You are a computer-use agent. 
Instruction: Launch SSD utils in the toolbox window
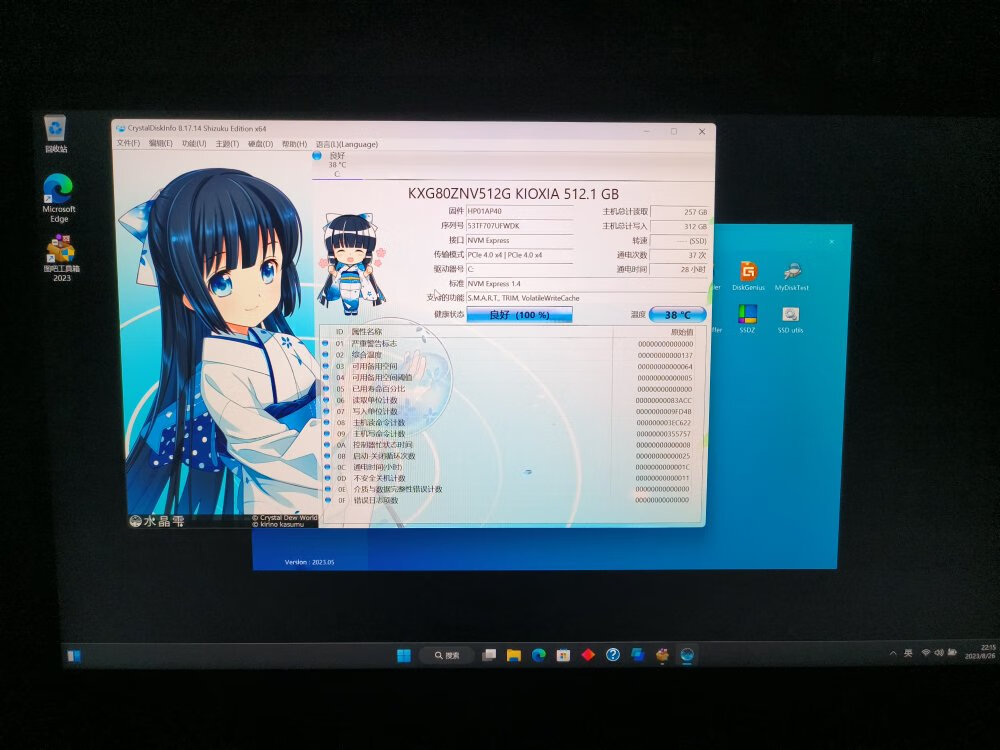tap(791, 319)
